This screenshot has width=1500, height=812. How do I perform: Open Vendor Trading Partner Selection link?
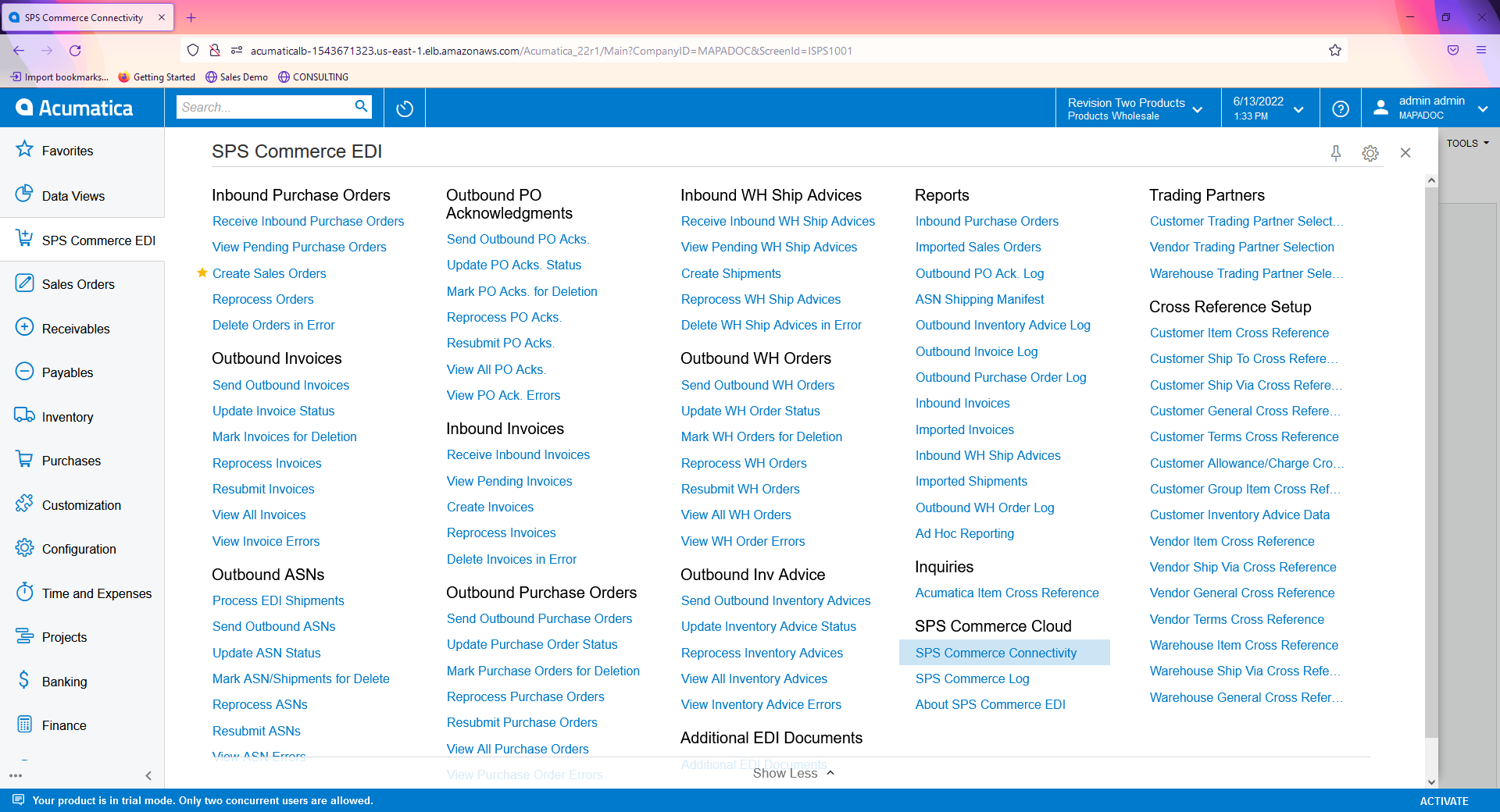pyautogui.click(x=1242, y=248)
